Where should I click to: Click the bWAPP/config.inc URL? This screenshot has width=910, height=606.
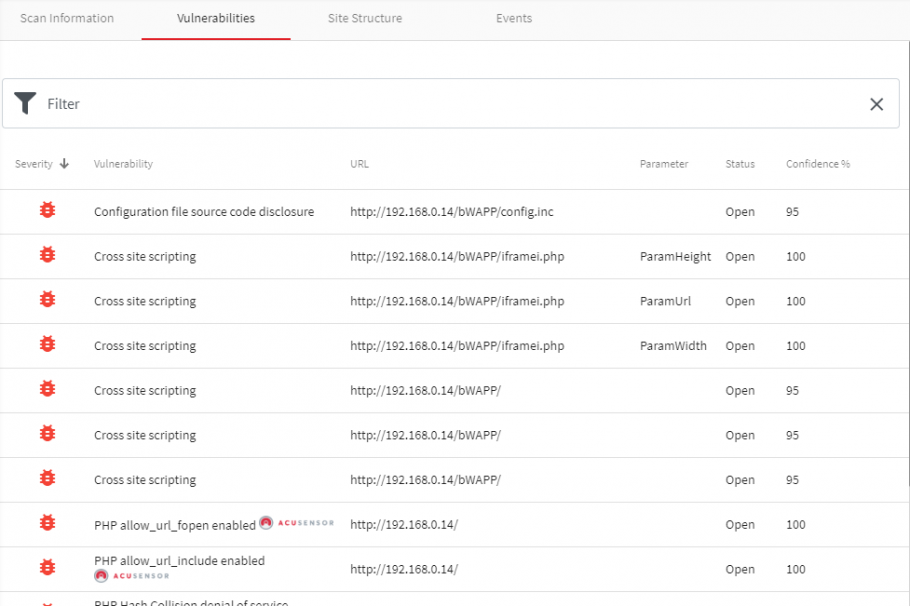click(452, 212)
